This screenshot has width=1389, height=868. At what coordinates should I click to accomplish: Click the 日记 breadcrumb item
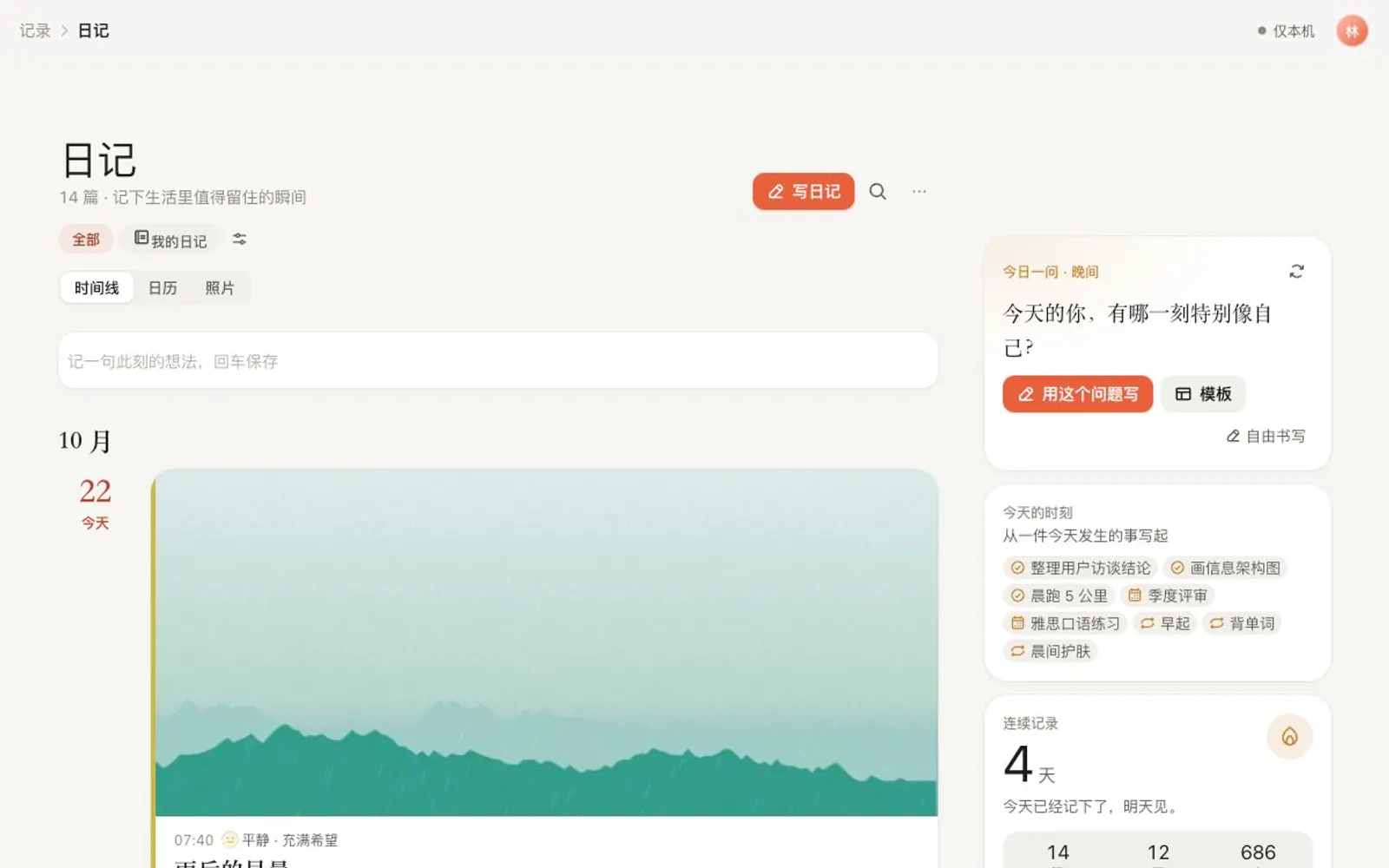[x=93, y=31]
